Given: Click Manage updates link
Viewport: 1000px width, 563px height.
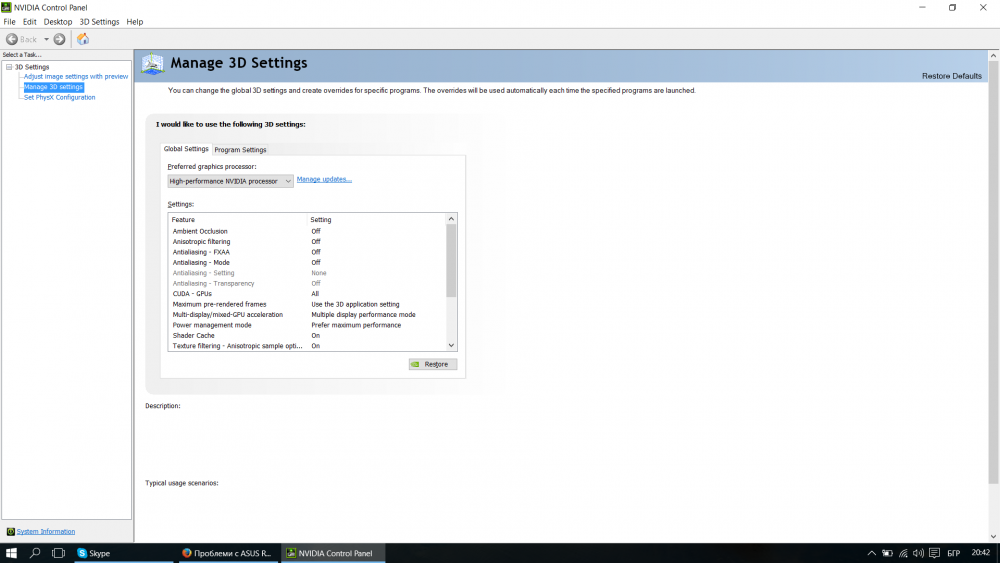Looking at the screenshot, I should point(324,179).
